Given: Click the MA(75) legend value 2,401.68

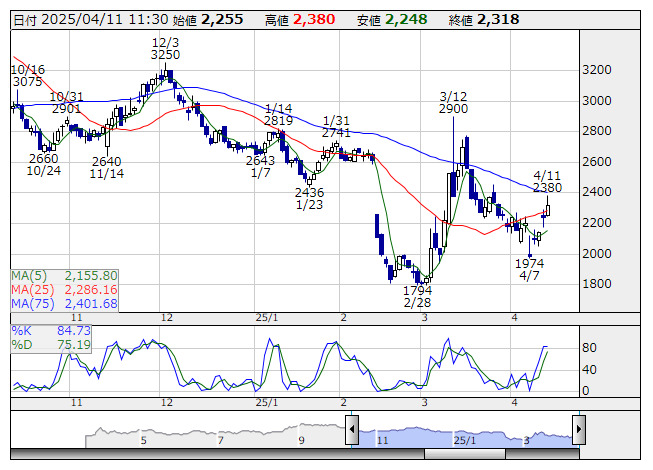Looking at the screenshot, I should [91, 304].
